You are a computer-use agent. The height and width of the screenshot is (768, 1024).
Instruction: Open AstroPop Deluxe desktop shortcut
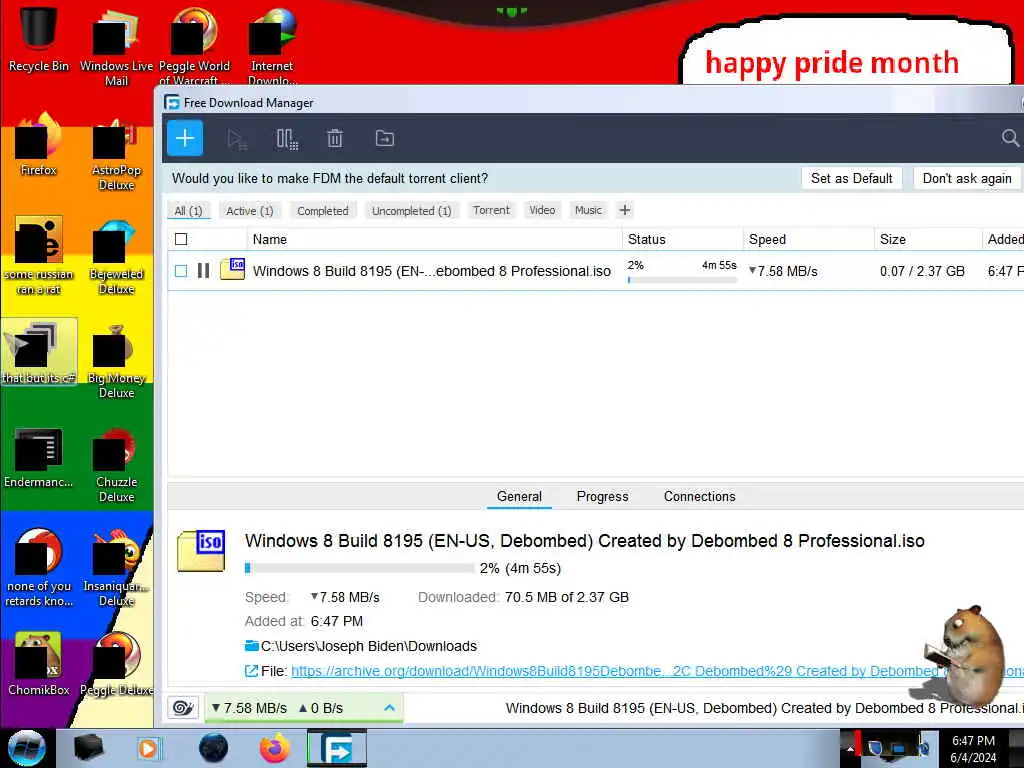(116, 155)
